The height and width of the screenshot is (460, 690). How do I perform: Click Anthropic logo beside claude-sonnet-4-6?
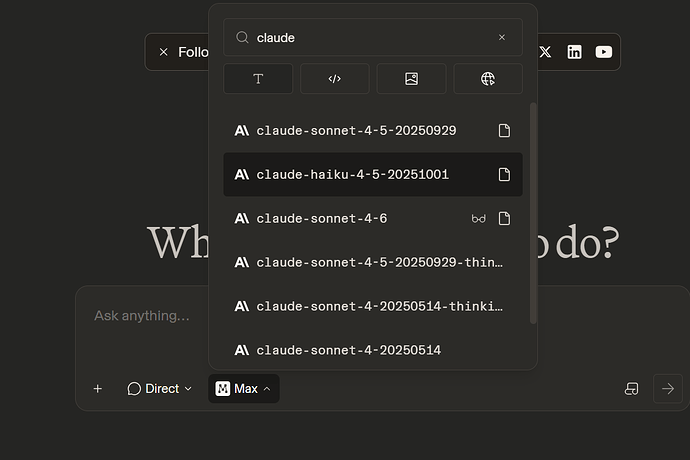point(242,218)
